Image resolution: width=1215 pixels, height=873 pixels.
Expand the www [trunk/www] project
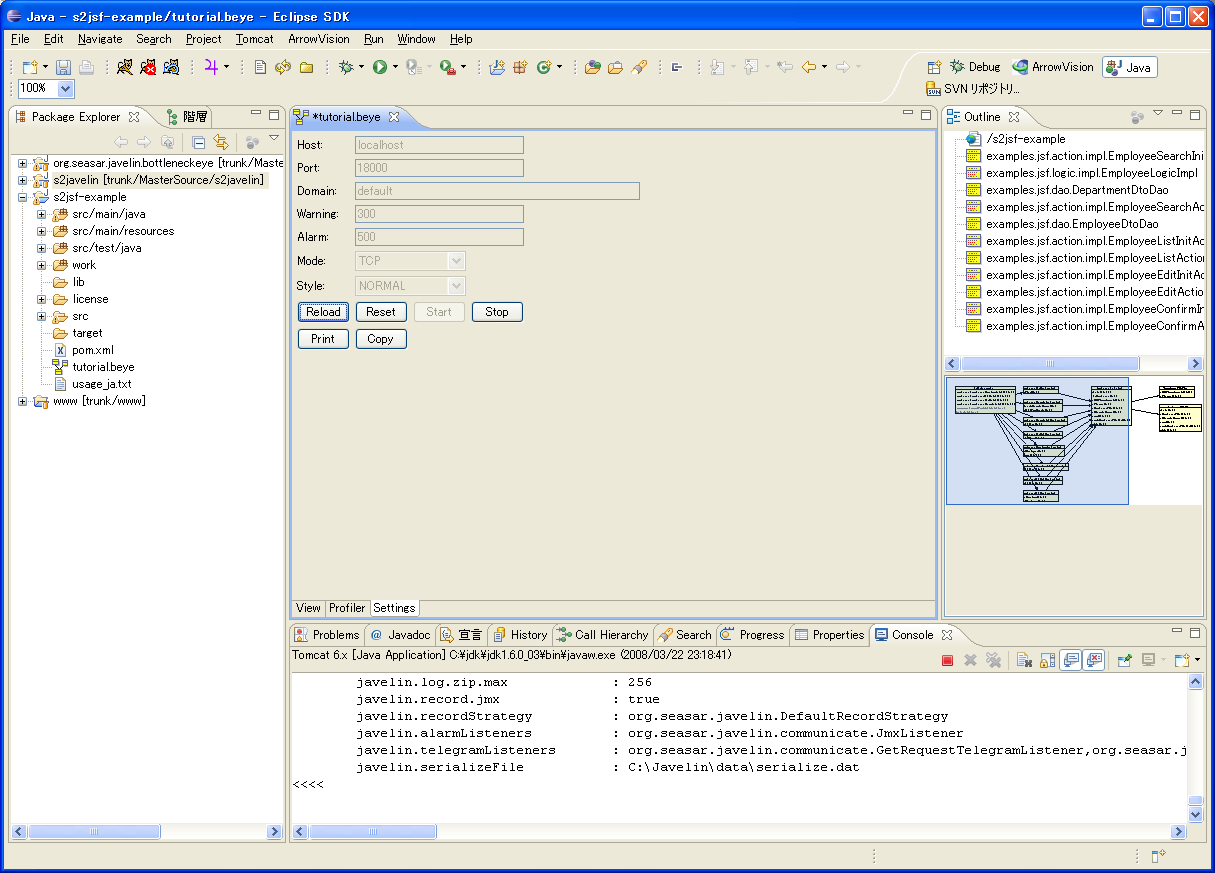pos(23,401)
